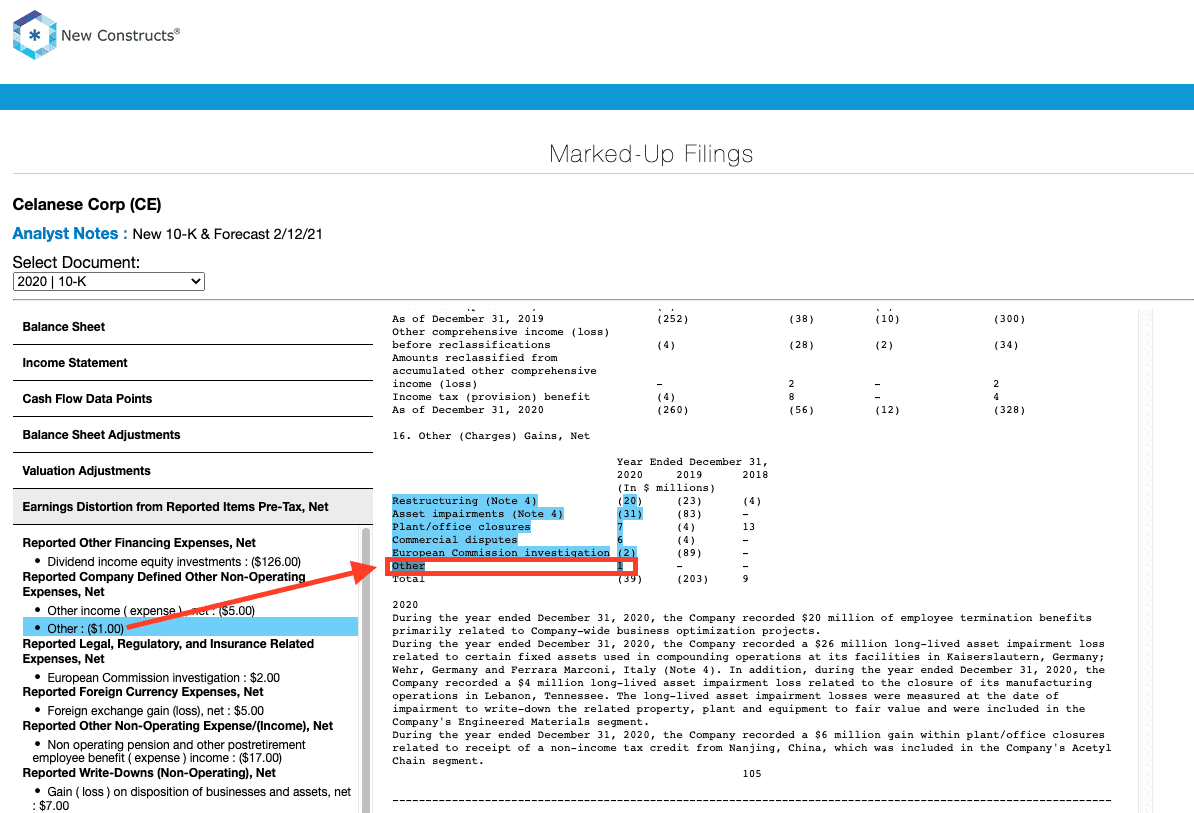The height and width of the screenshot is (813, 1194).
Task: Click Reported Foreign Currency Expenses, Net heading
Action: coord(142,692)
